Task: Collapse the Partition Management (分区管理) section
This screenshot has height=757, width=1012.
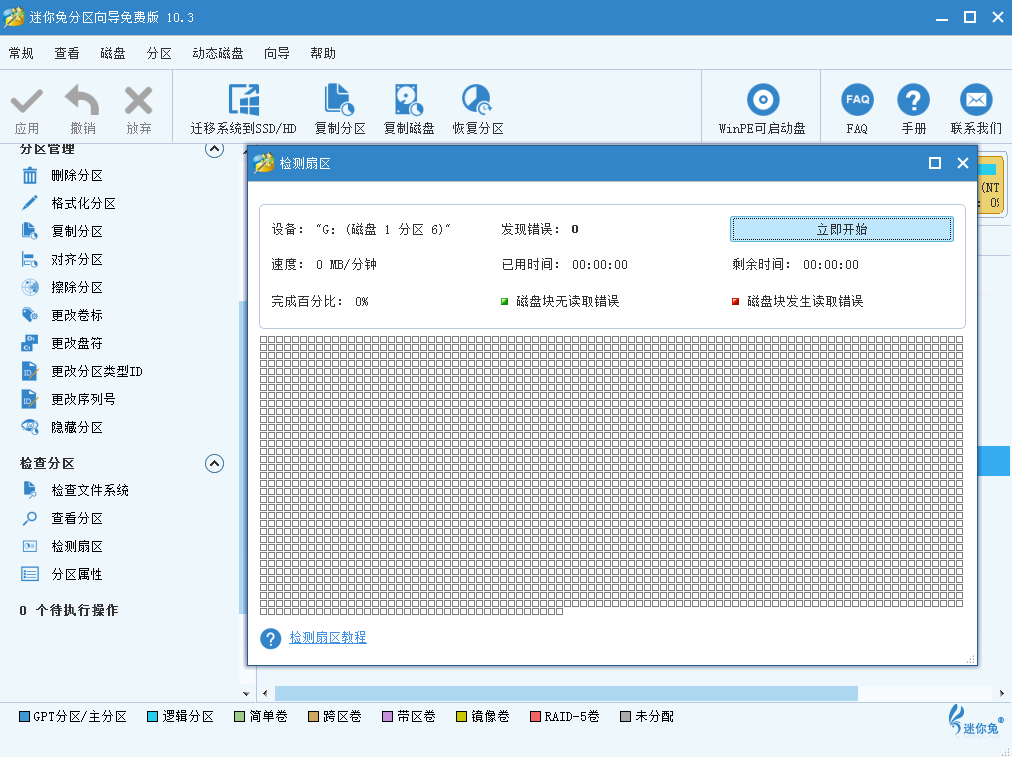Action: point(214,149)
